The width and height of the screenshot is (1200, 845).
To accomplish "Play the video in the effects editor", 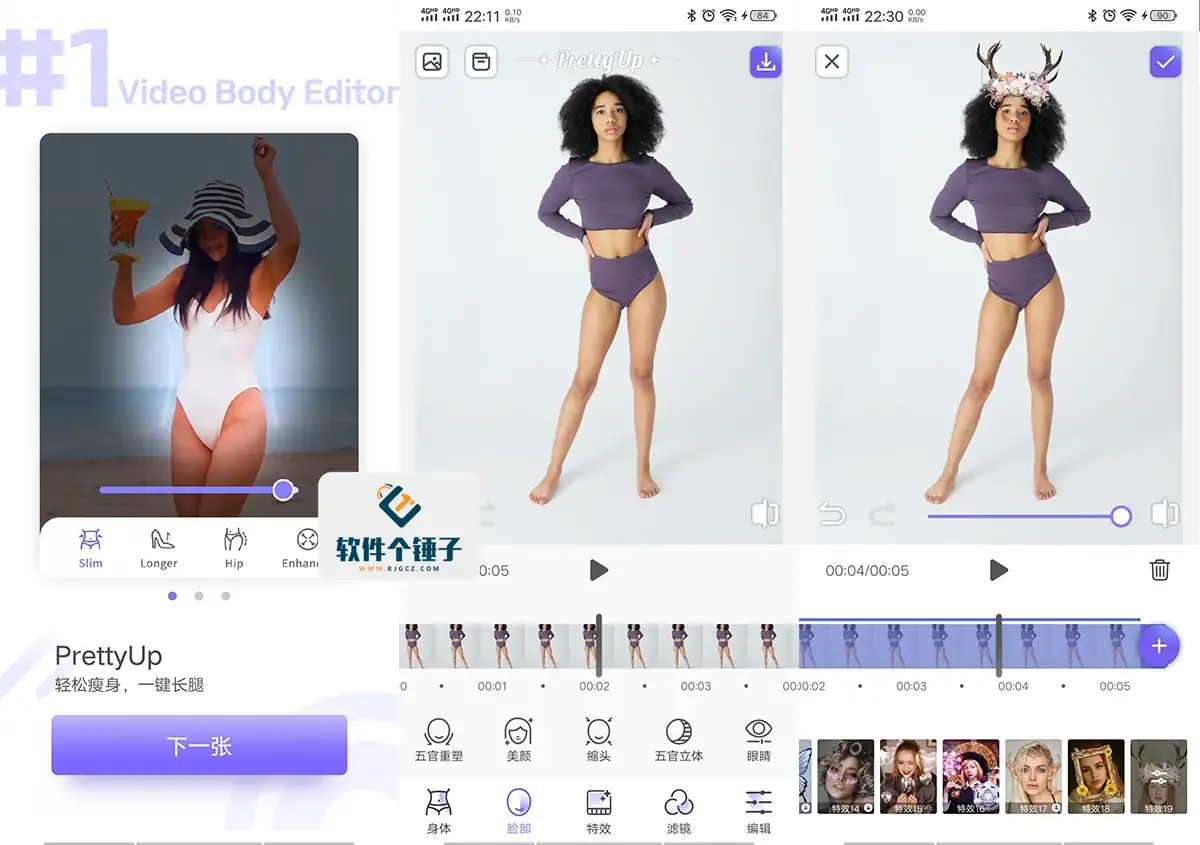I will [x=998, y=570].
